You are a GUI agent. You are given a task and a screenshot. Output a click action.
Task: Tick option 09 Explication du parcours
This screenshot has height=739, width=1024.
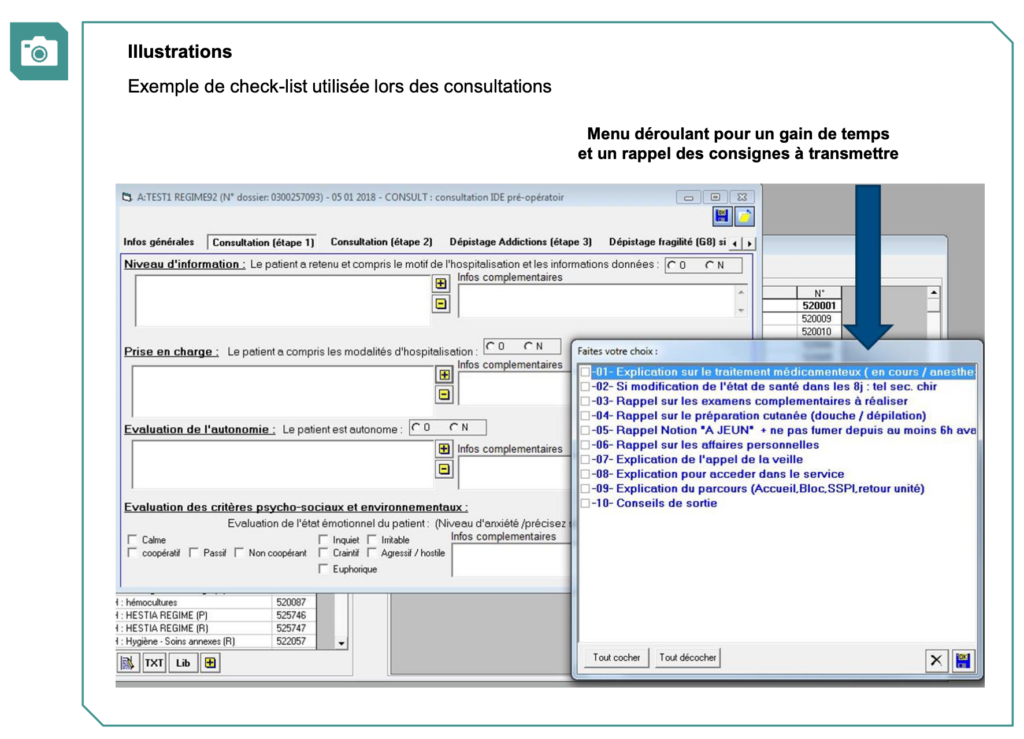pyautogui.click(x=585, y=489)
